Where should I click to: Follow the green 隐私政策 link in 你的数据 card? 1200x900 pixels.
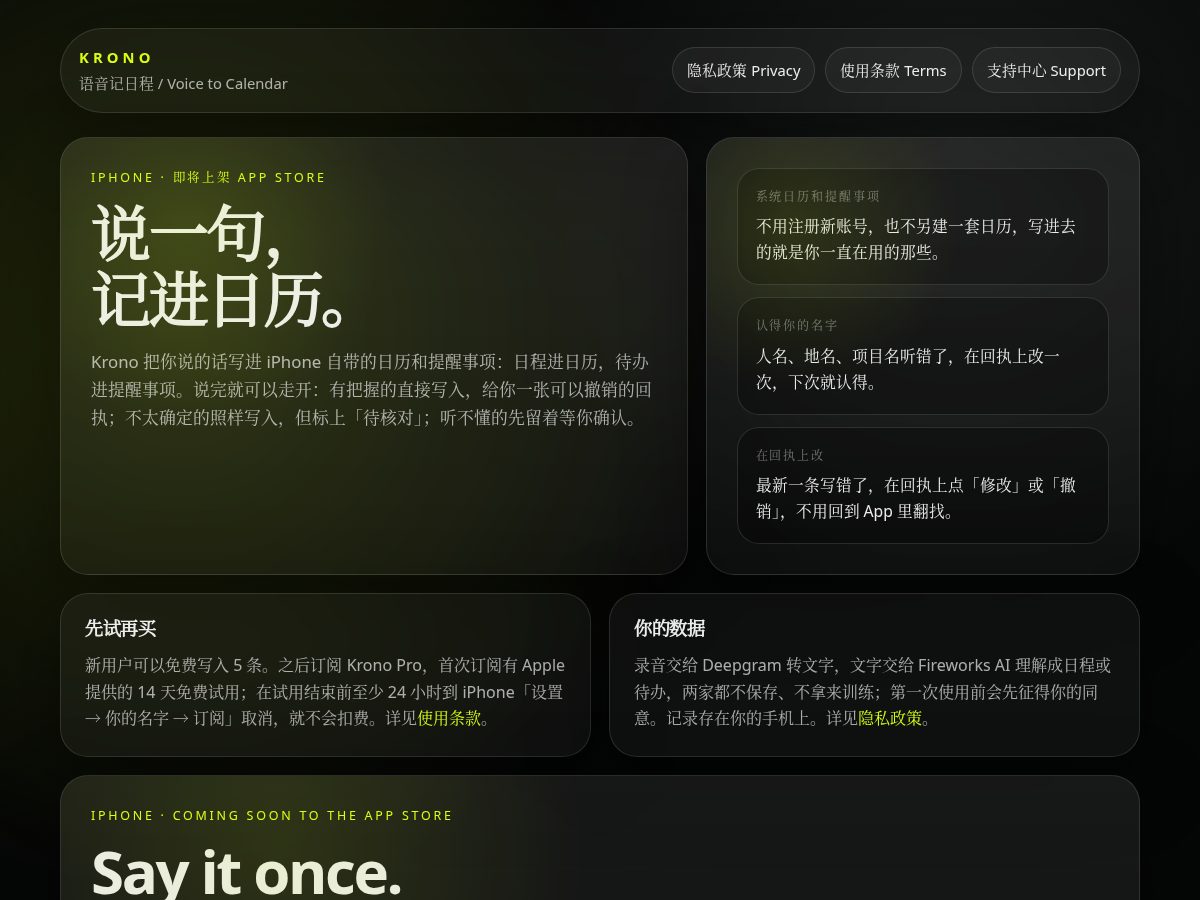pos(890,718)
